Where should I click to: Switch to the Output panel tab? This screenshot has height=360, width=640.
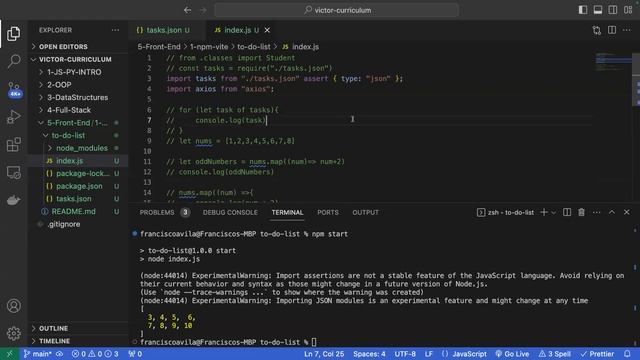pos(365,212)
